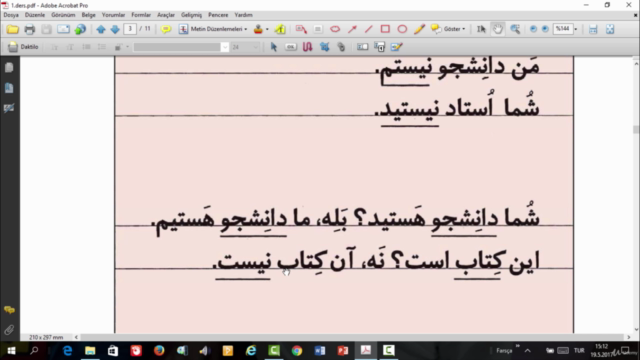Screen dimensions: 640x360
Task: Click the scrolling page display icon
Action: coord(593,29)
